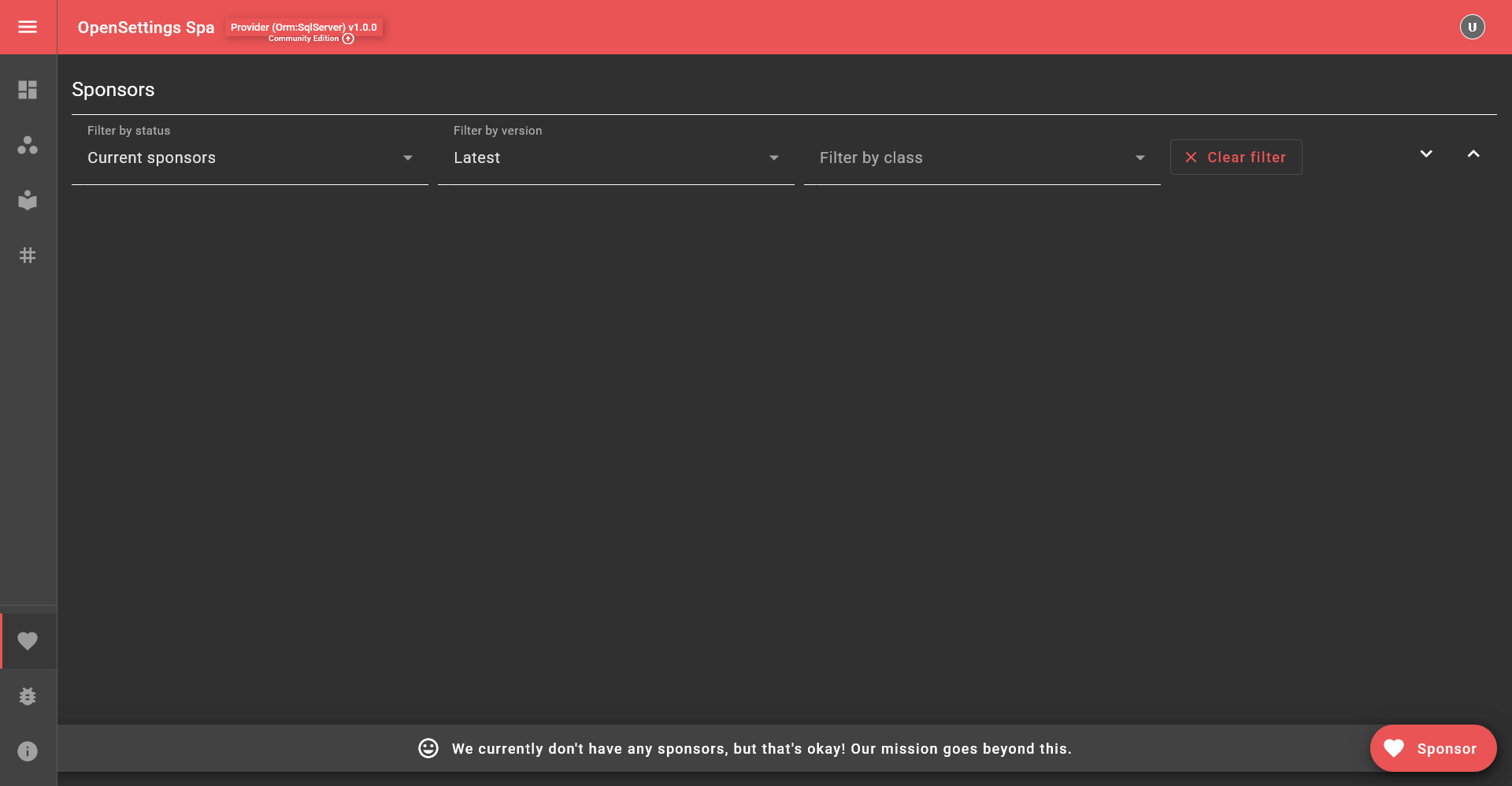Expand the extra options with the chevron-down control
1512x786 pixels.
click(1425, 154)
